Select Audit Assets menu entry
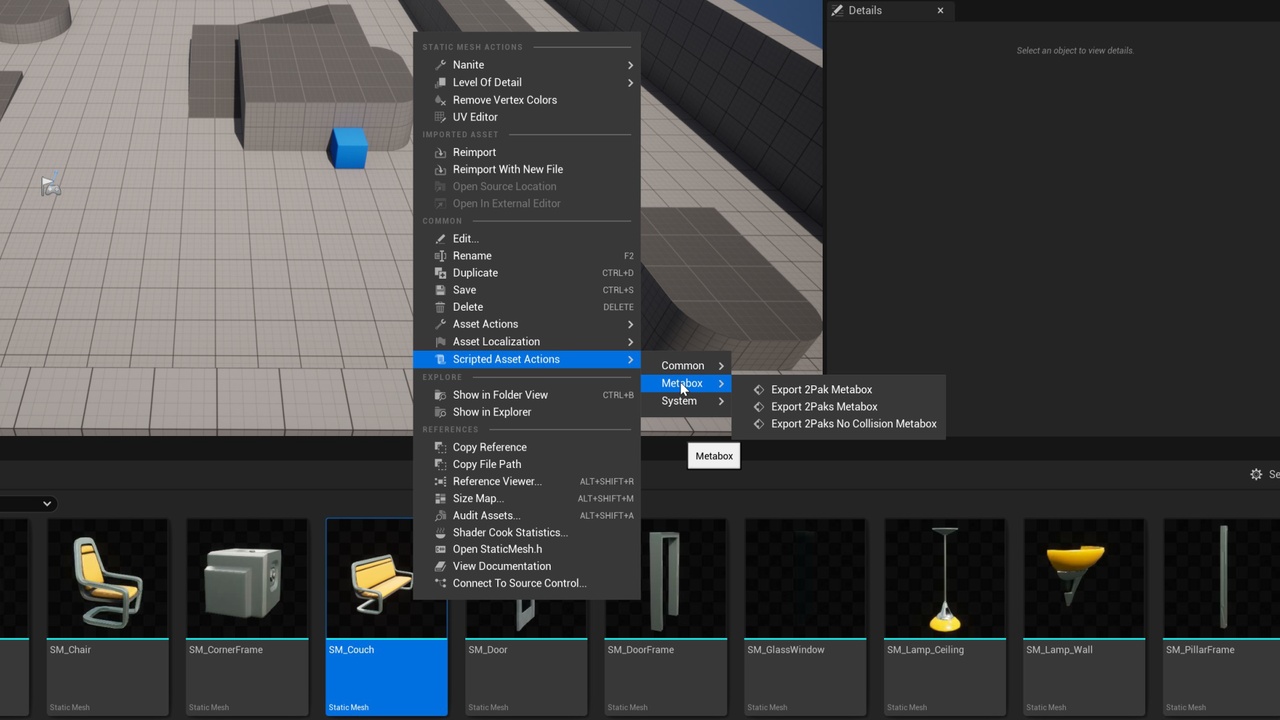This screenshot has width=1280, height=720. 526,515
